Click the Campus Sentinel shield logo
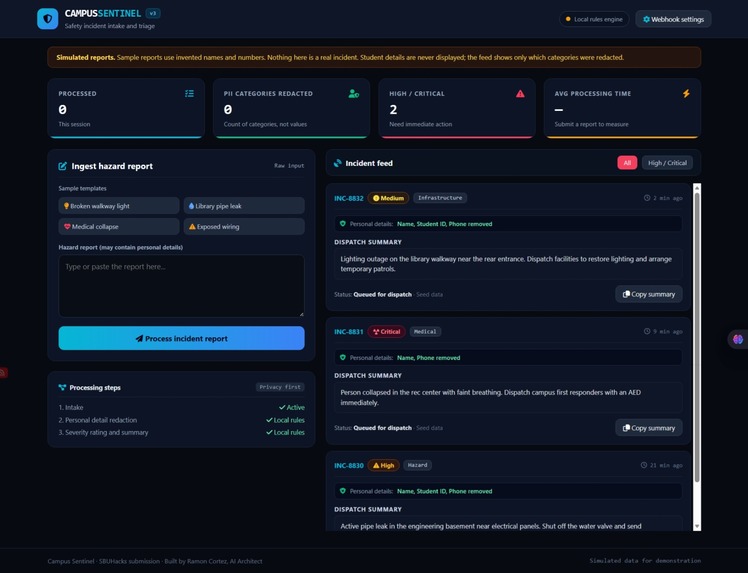The width and height of the screenshot is (748, 573). click(48, 19)
